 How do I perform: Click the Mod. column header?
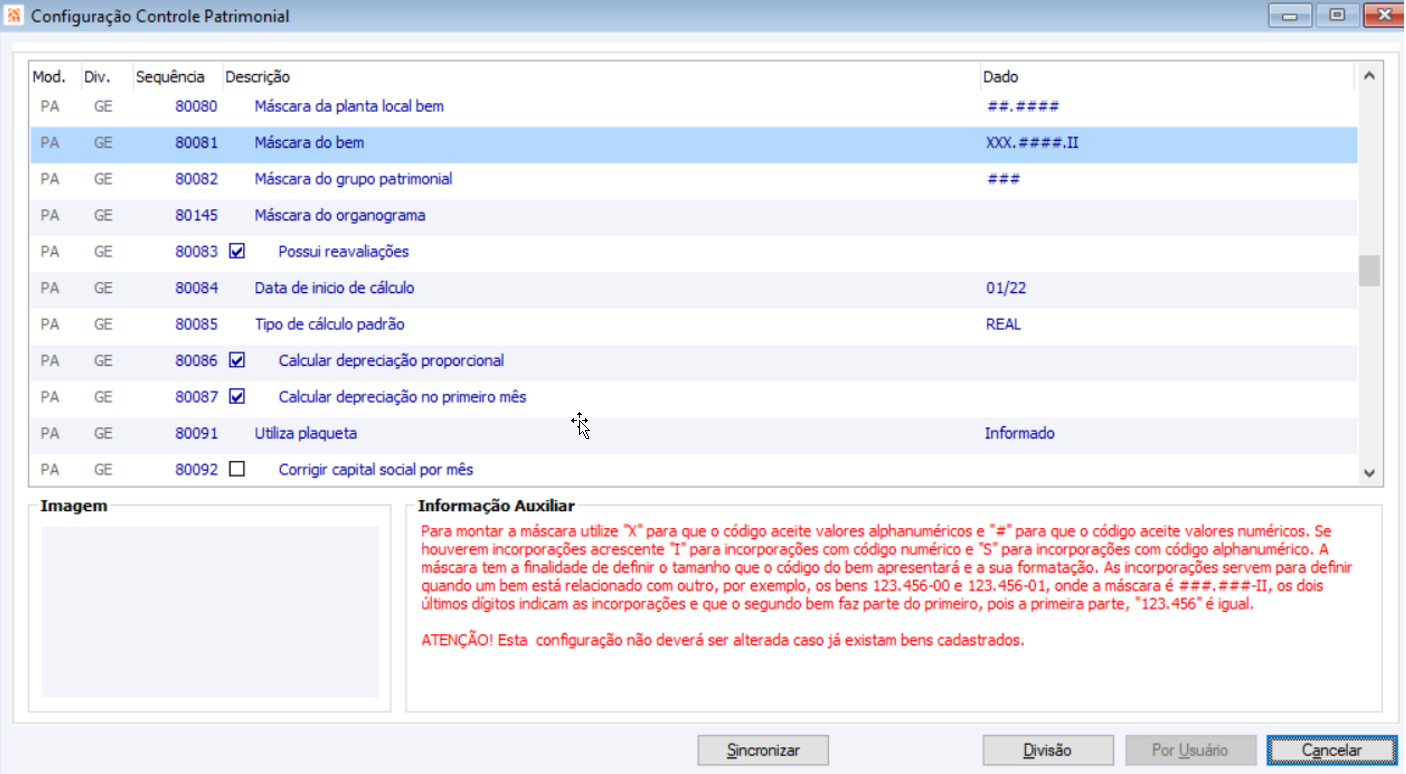[49, 77]
